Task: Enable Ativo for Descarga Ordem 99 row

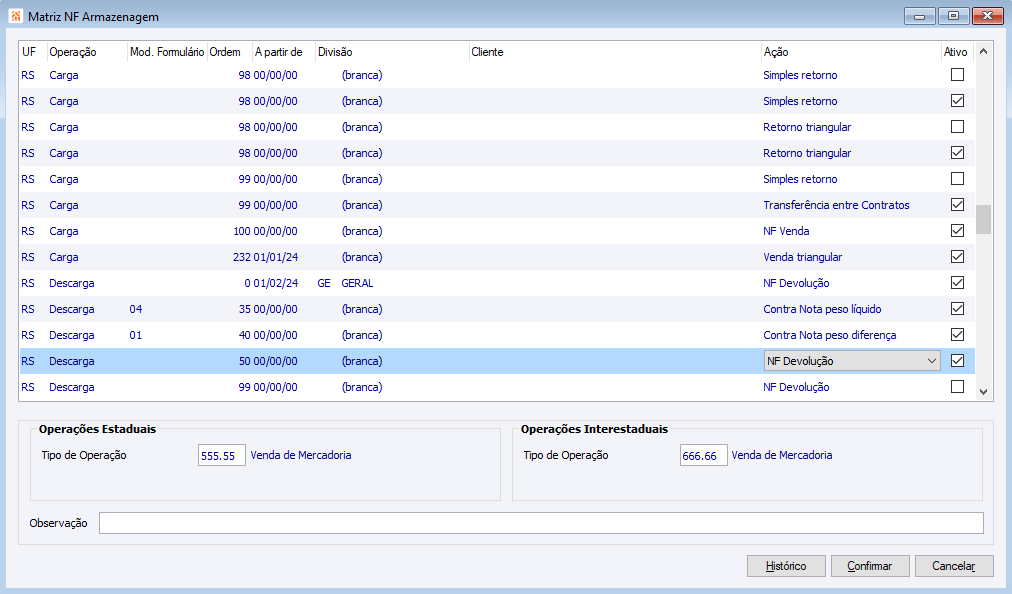Action: (957, 386)
